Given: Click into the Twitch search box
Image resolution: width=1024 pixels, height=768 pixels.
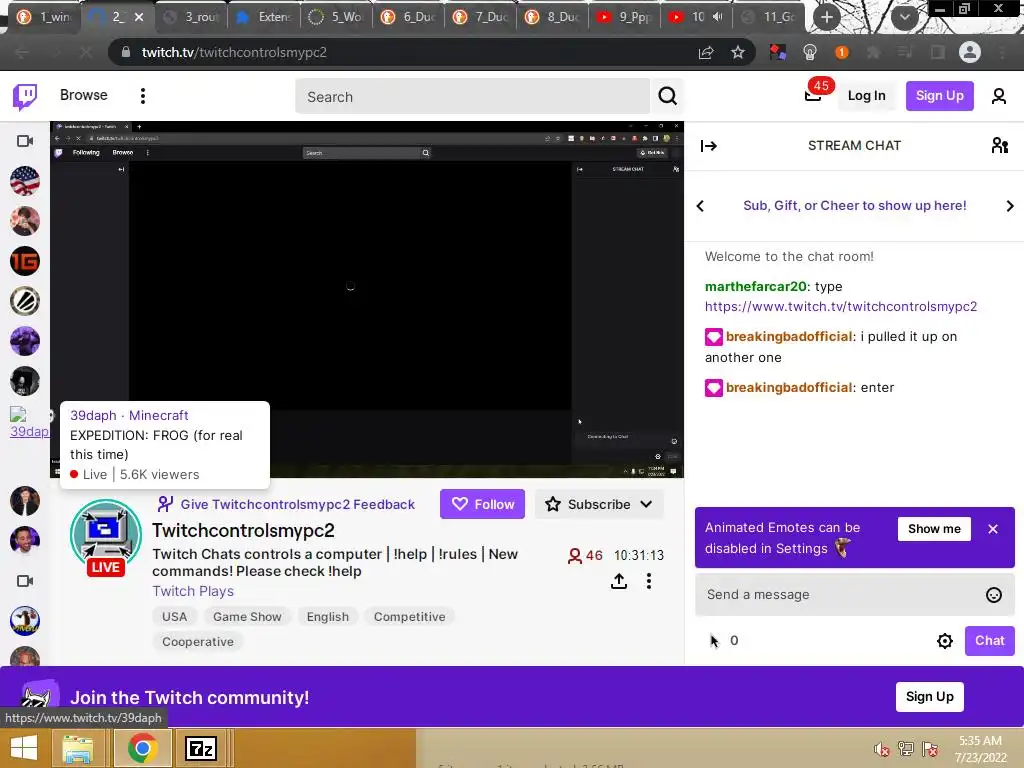Looking at the screenshot, I should [473, 97].
